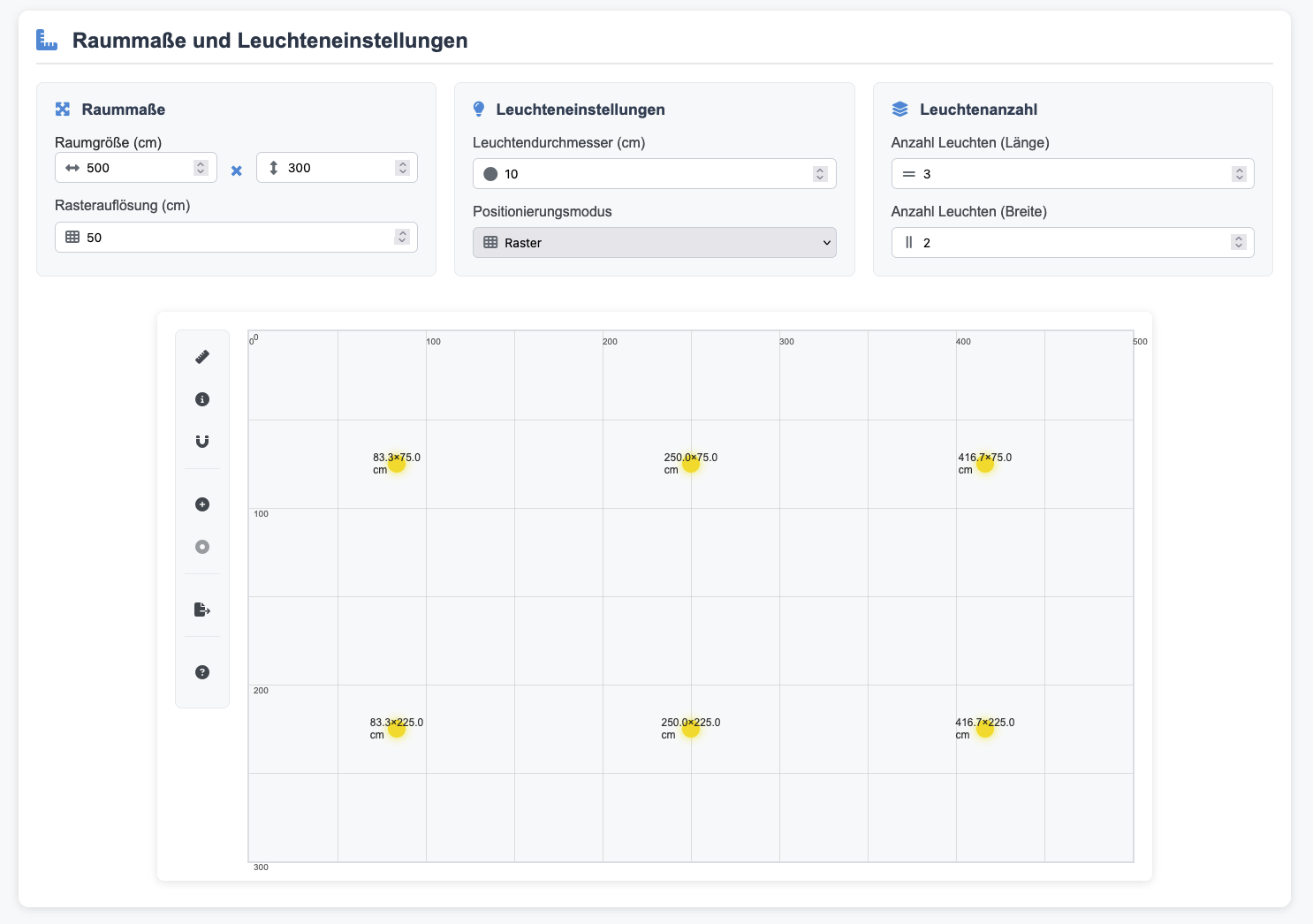The height and width of the screenshot is (924, 1313).
Task: Open the Positionierungsmodus dropdown
Action: click(654, 242)
